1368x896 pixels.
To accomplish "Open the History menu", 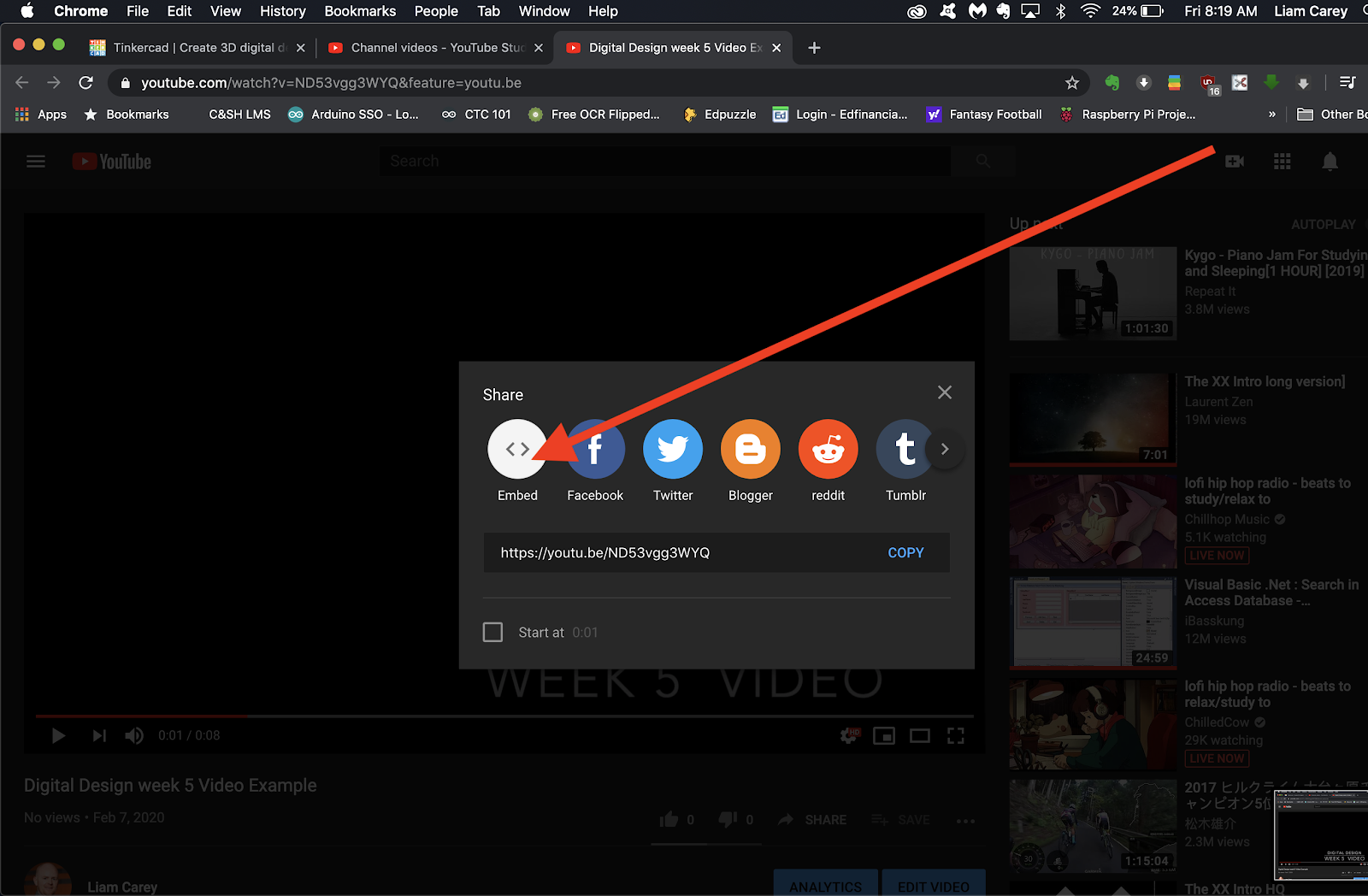I will pos(283,11).
